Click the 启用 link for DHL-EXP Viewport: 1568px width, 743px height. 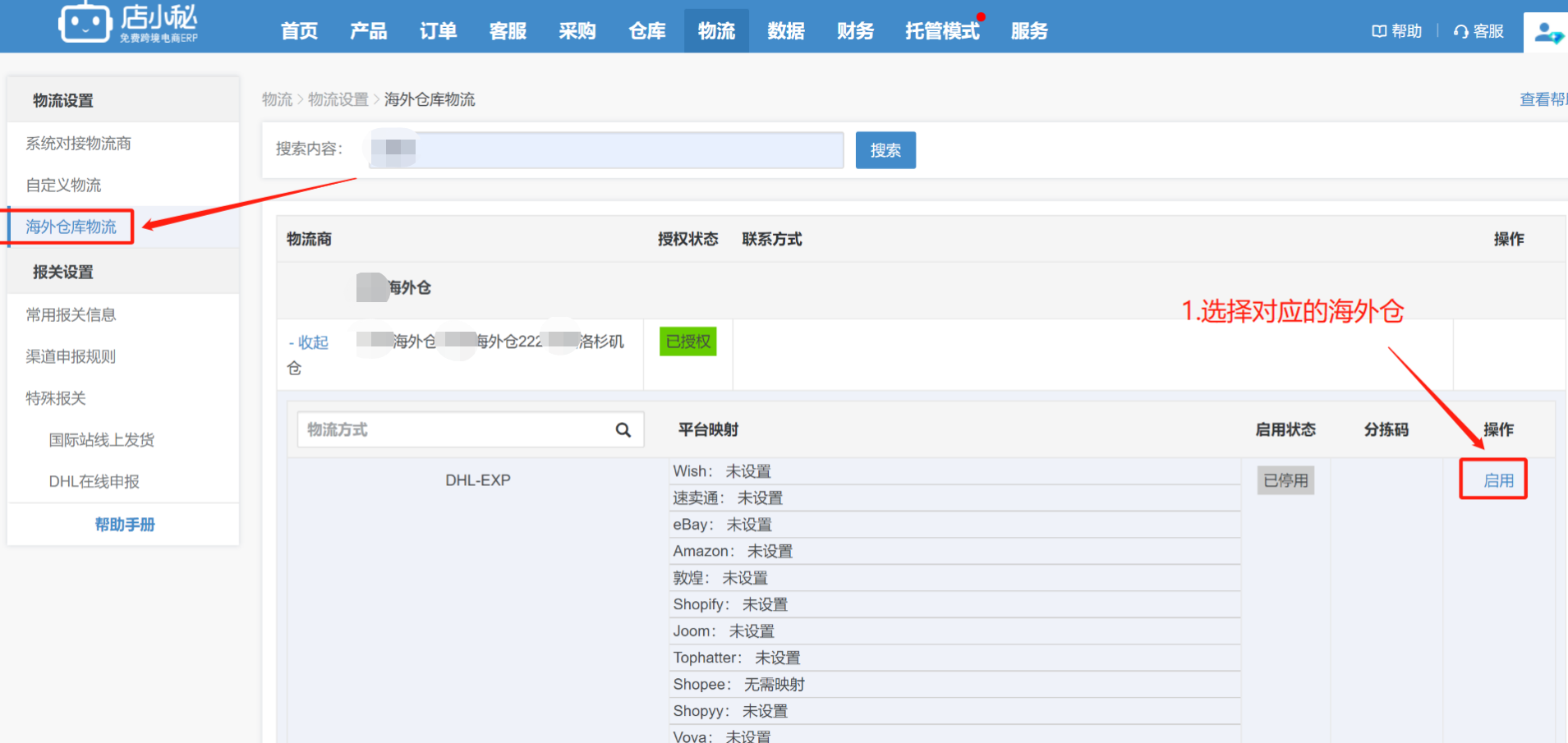(x=1498, y=480)
